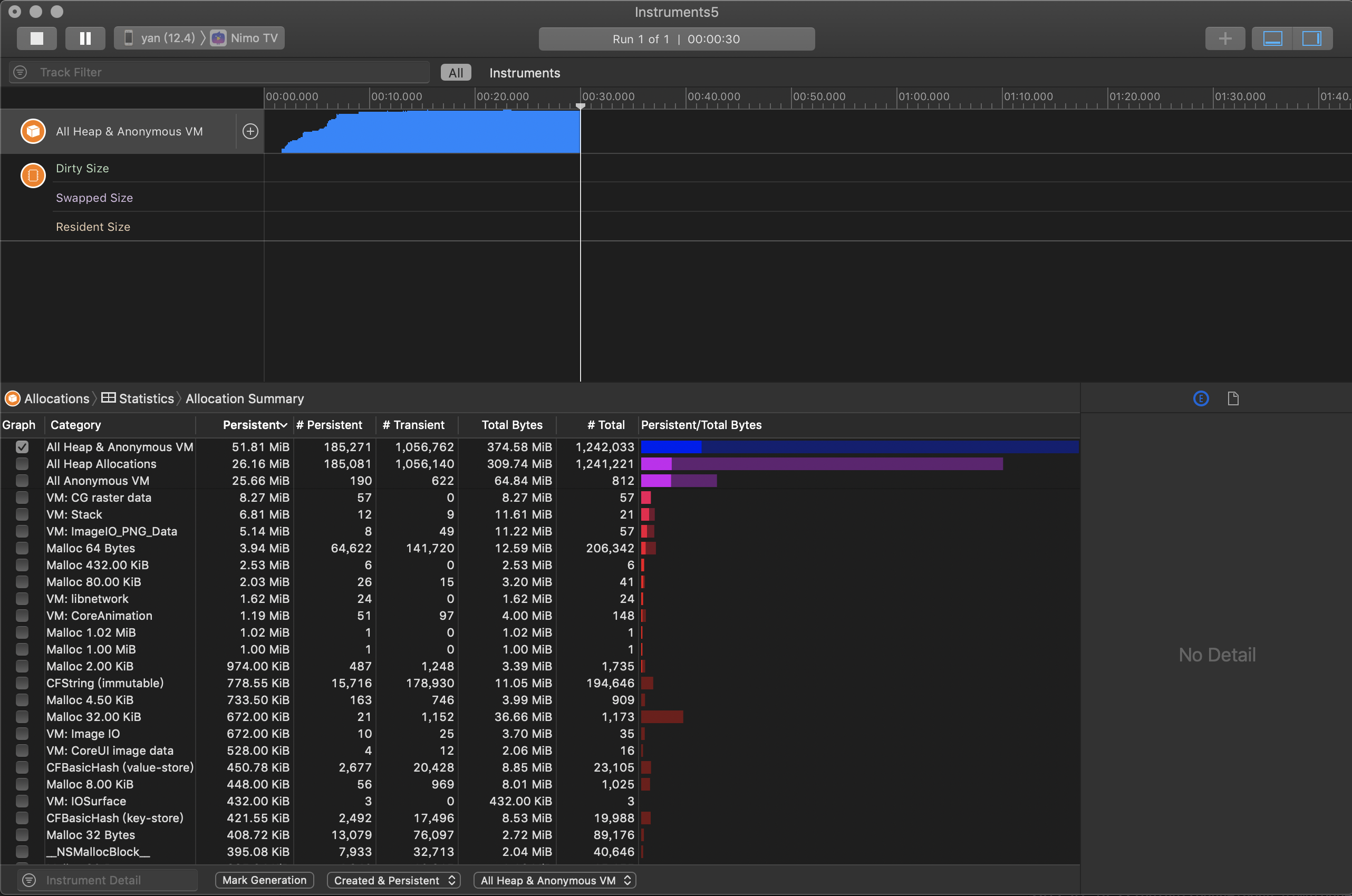Open the All Heap & Anonymous VM popup at the bottom
The width and height of the screenshot is (1352, 896).
(x=555, y=881)
